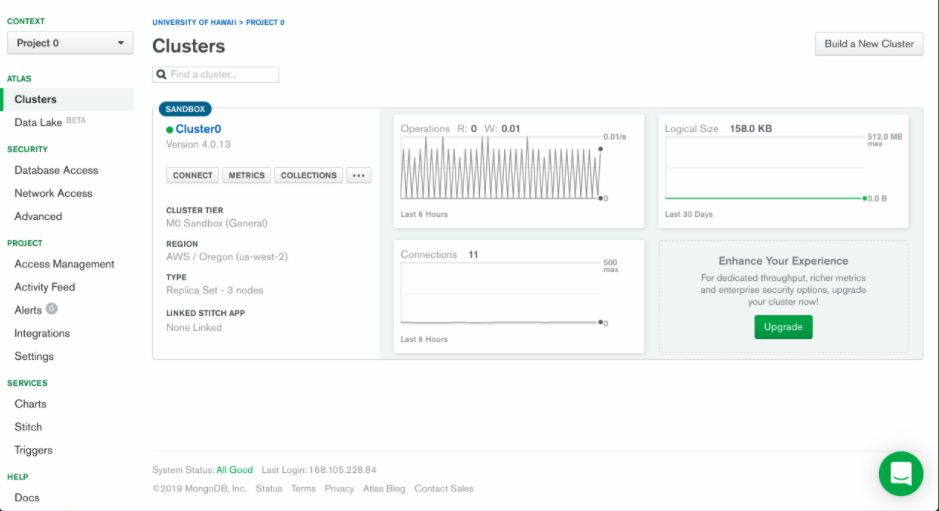Screen dimensions: 939x511
Task: Click Replica Set - 3 nodes text
Action: click(214, 291)
